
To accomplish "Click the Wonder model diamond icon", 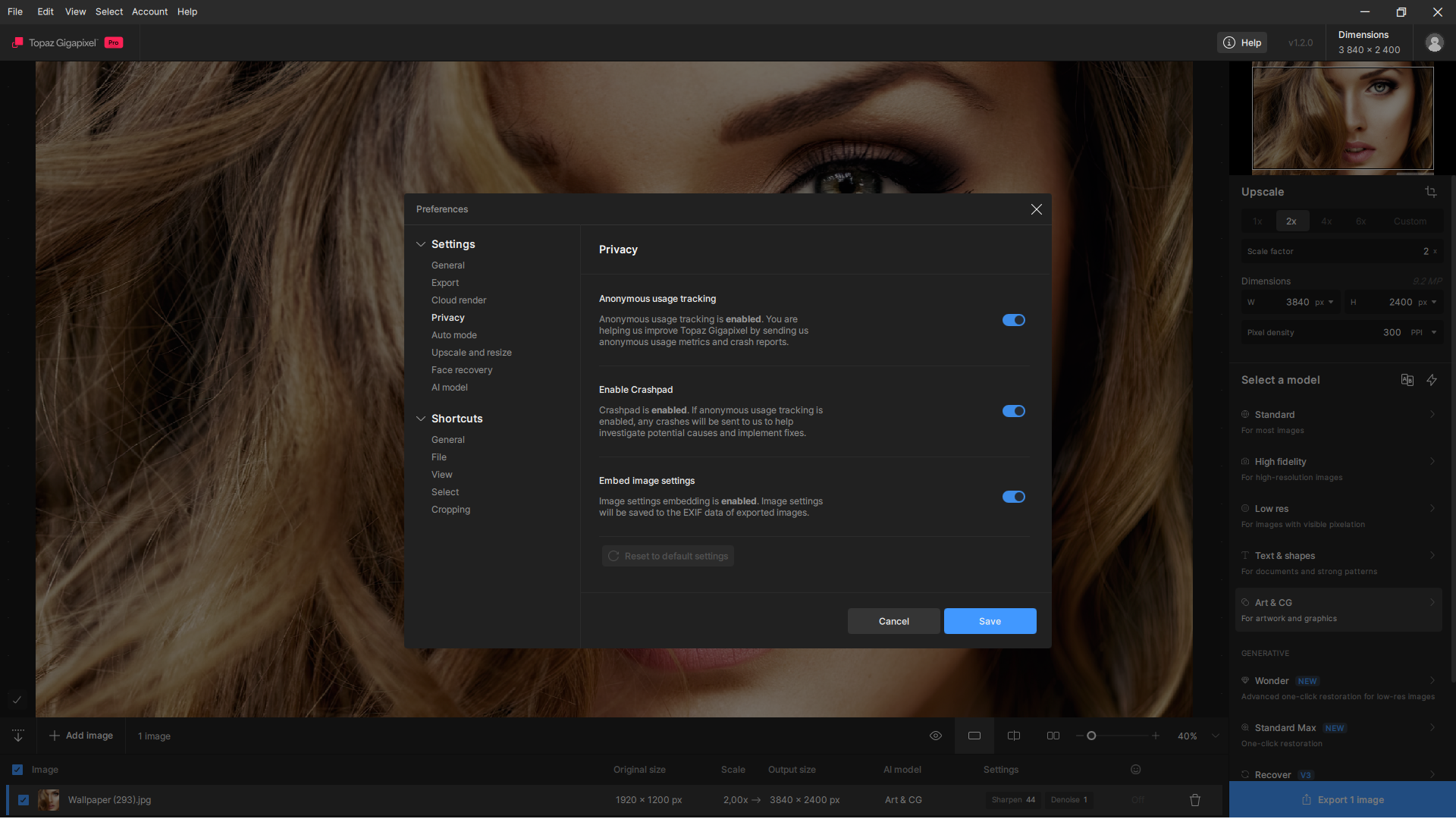I will coord(1245,680).
